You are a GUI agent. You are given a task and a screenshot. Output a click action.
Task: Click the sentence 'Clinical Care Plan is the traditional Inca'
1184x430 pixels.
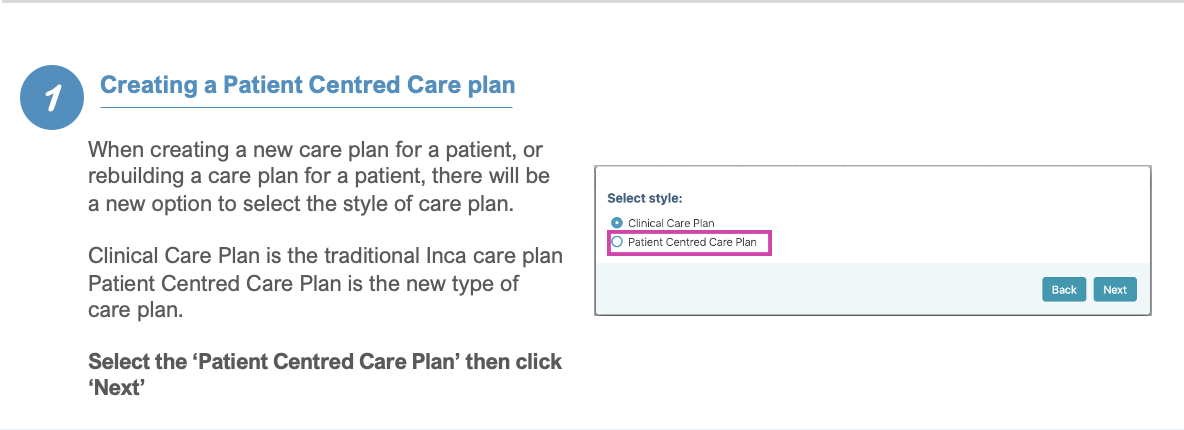[x=325, y=256]
